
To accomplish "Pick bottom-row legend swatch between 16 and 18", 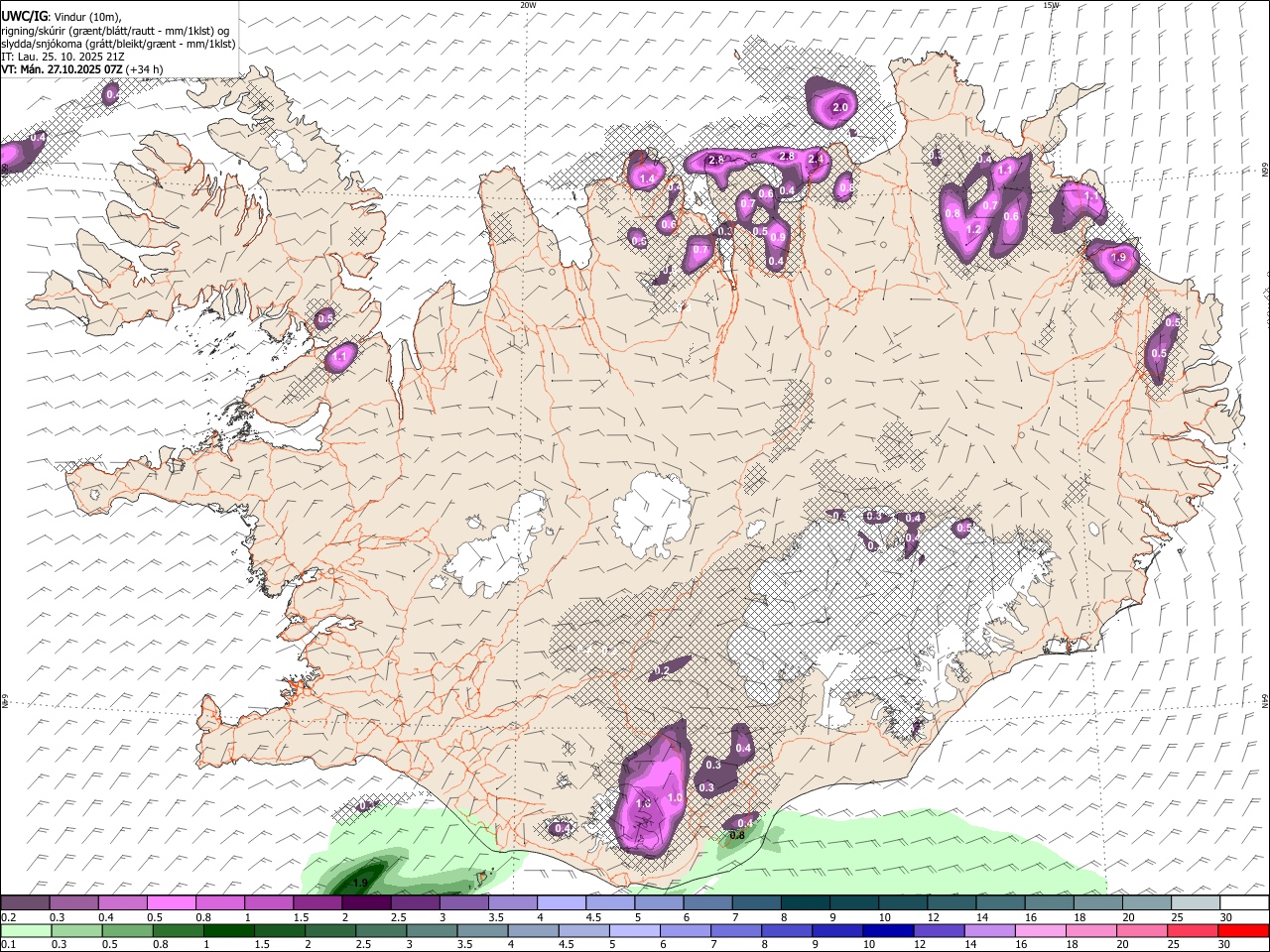I will tap(1040, 930).
